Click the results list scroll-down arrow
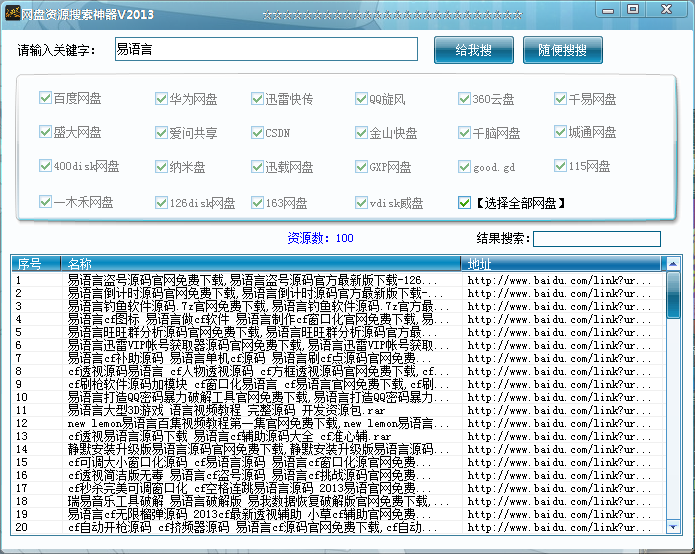Viewport: 695px width, 554px height. (673, 527)
